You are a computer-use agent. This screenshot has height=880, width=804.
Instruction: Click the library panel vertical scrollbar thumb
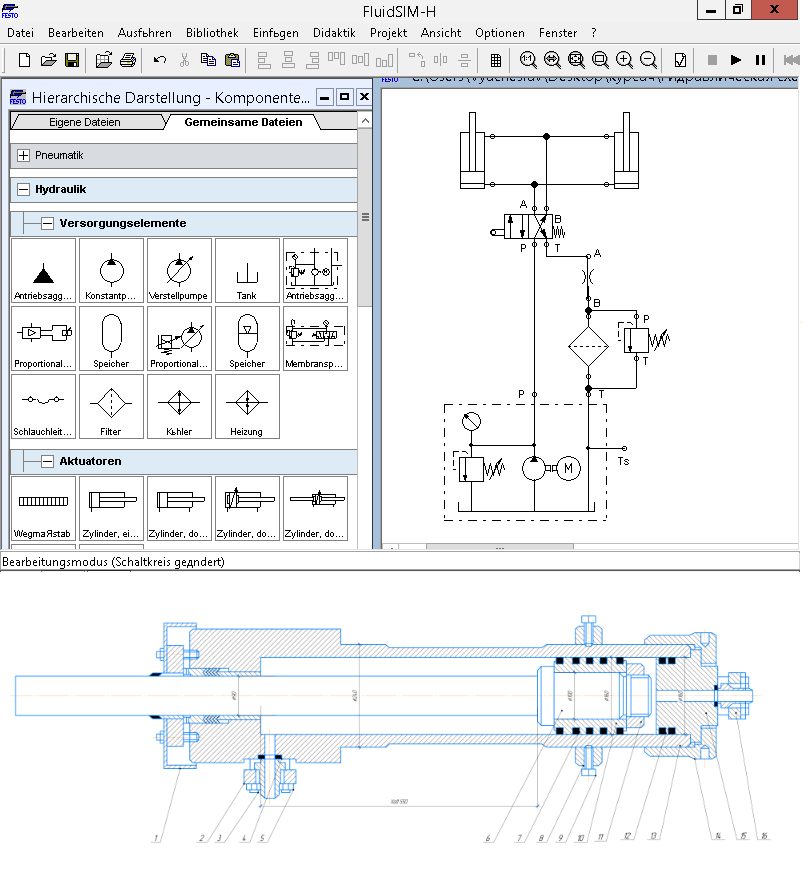point(365,217)
